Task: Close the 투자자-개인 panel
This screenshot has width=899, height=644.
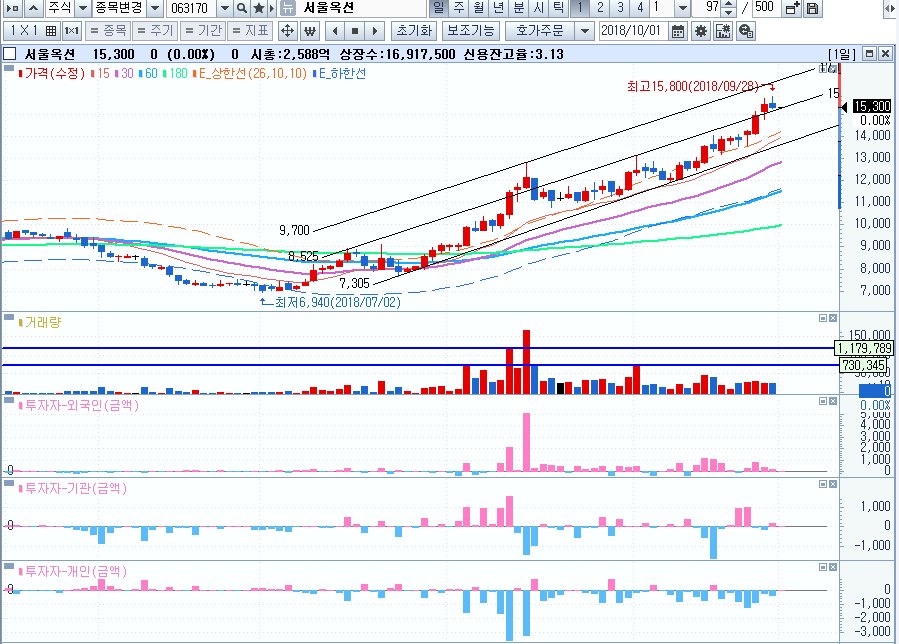Action: pyautogui.click(x=832, y=567)
